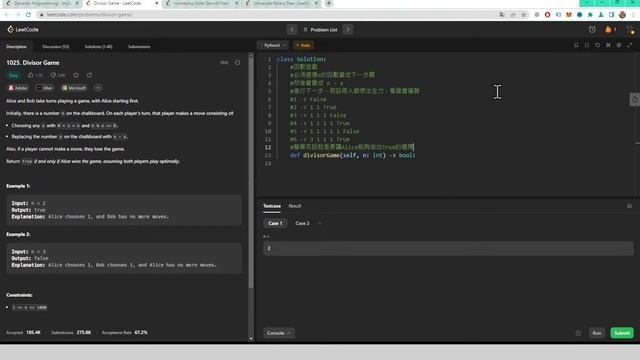The height and width of the screenshot is (360, 640).
Task: Open the Chrome profile avatar
Action: (622, 15)
